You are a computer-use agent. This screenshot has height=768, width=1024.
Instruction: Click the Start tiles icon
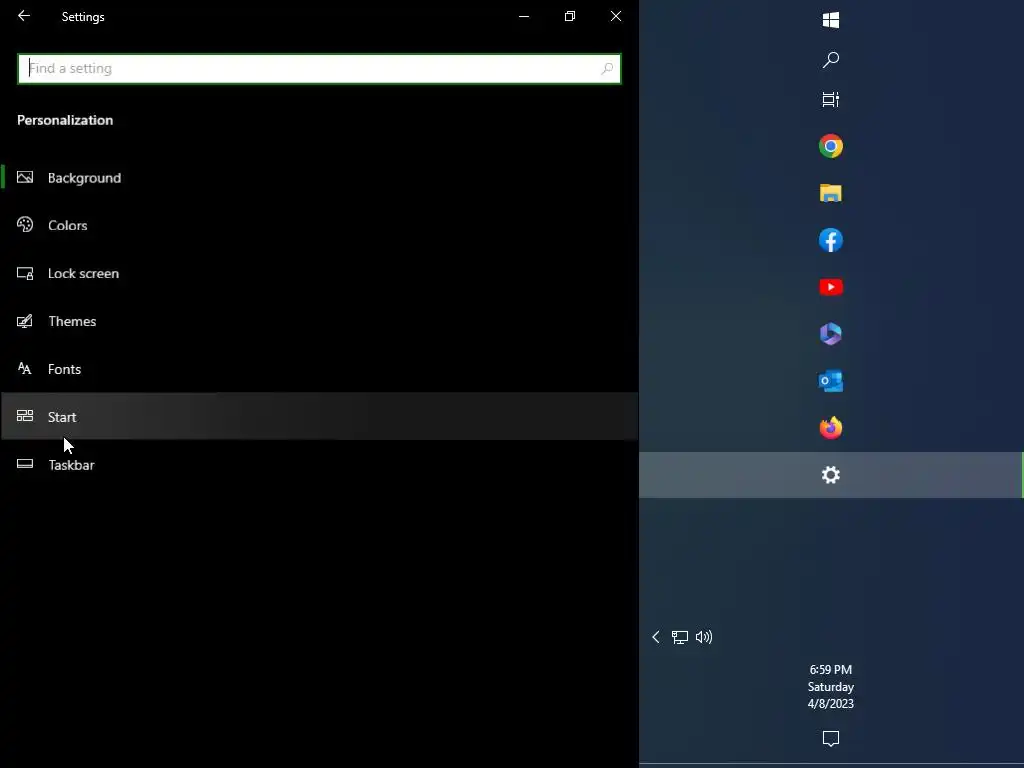pos(25,416)
